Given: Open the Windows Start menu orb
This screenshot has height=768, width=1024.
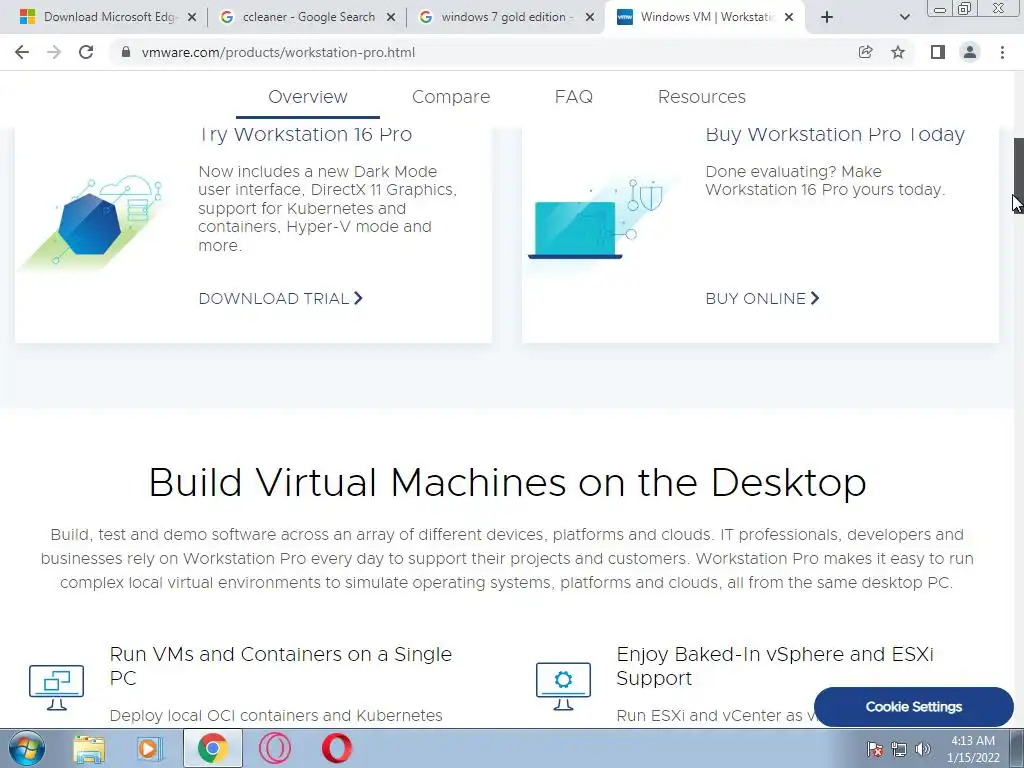Looking at the screenshot, I should [x=26, y=748].
